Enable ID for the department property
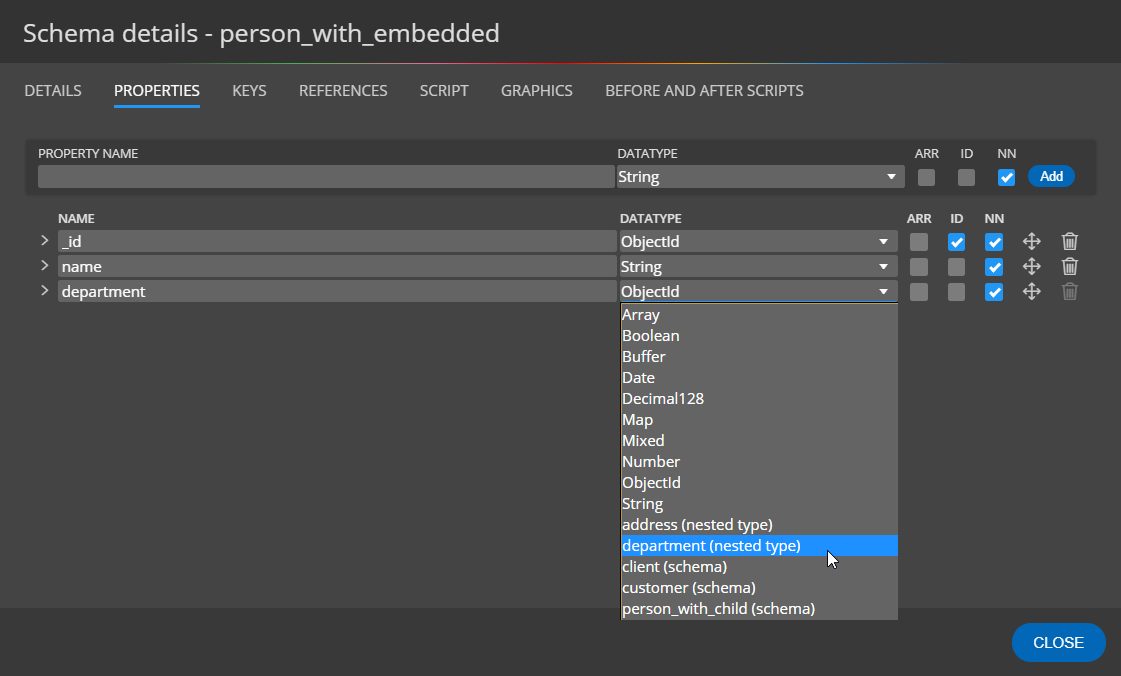This screenshot has width=1121, height=676. tap(956, 292)
